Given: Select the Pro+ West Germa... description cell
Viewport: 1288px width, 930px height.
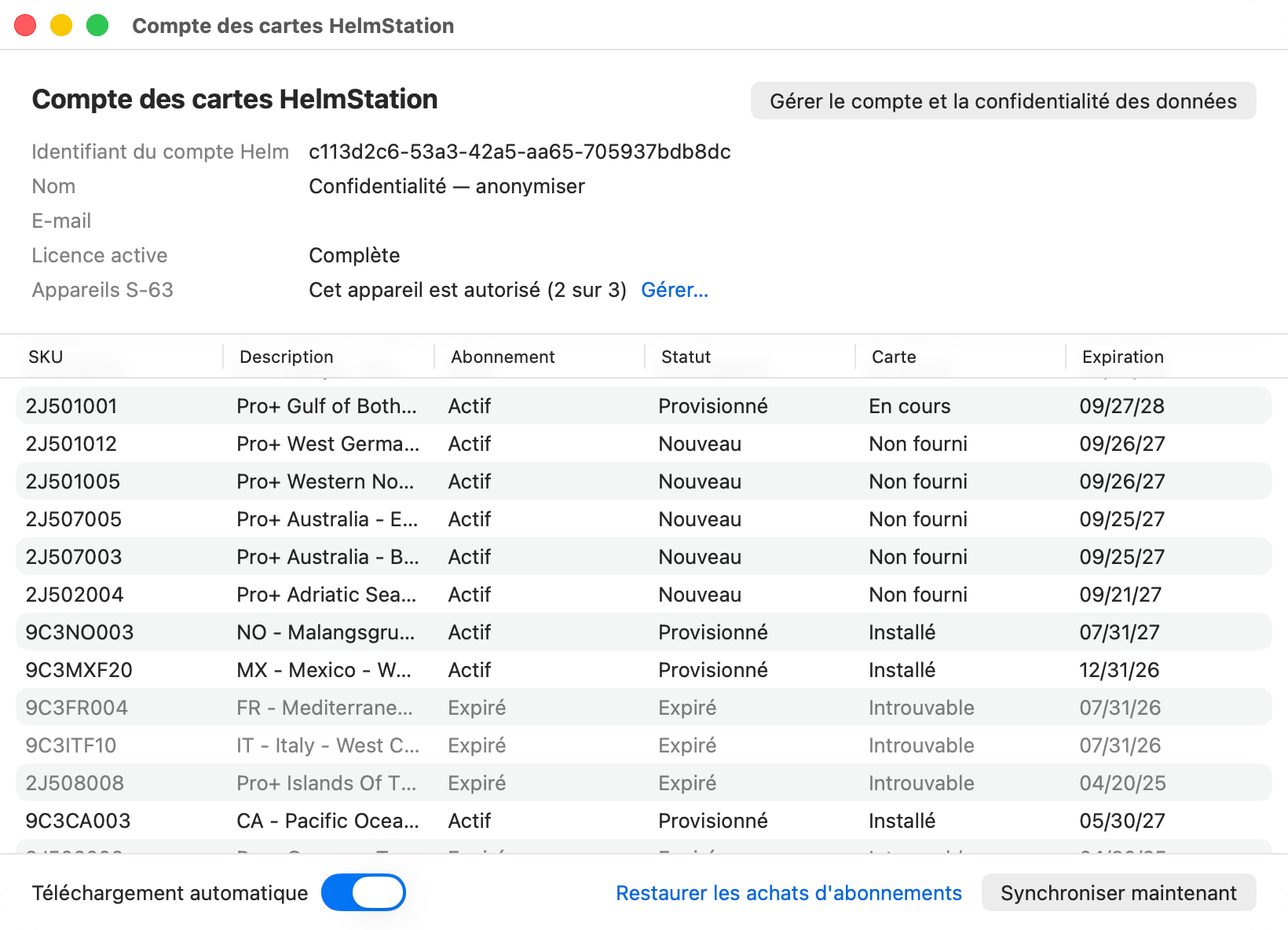Looking at the screenshot, I should 327,444.
